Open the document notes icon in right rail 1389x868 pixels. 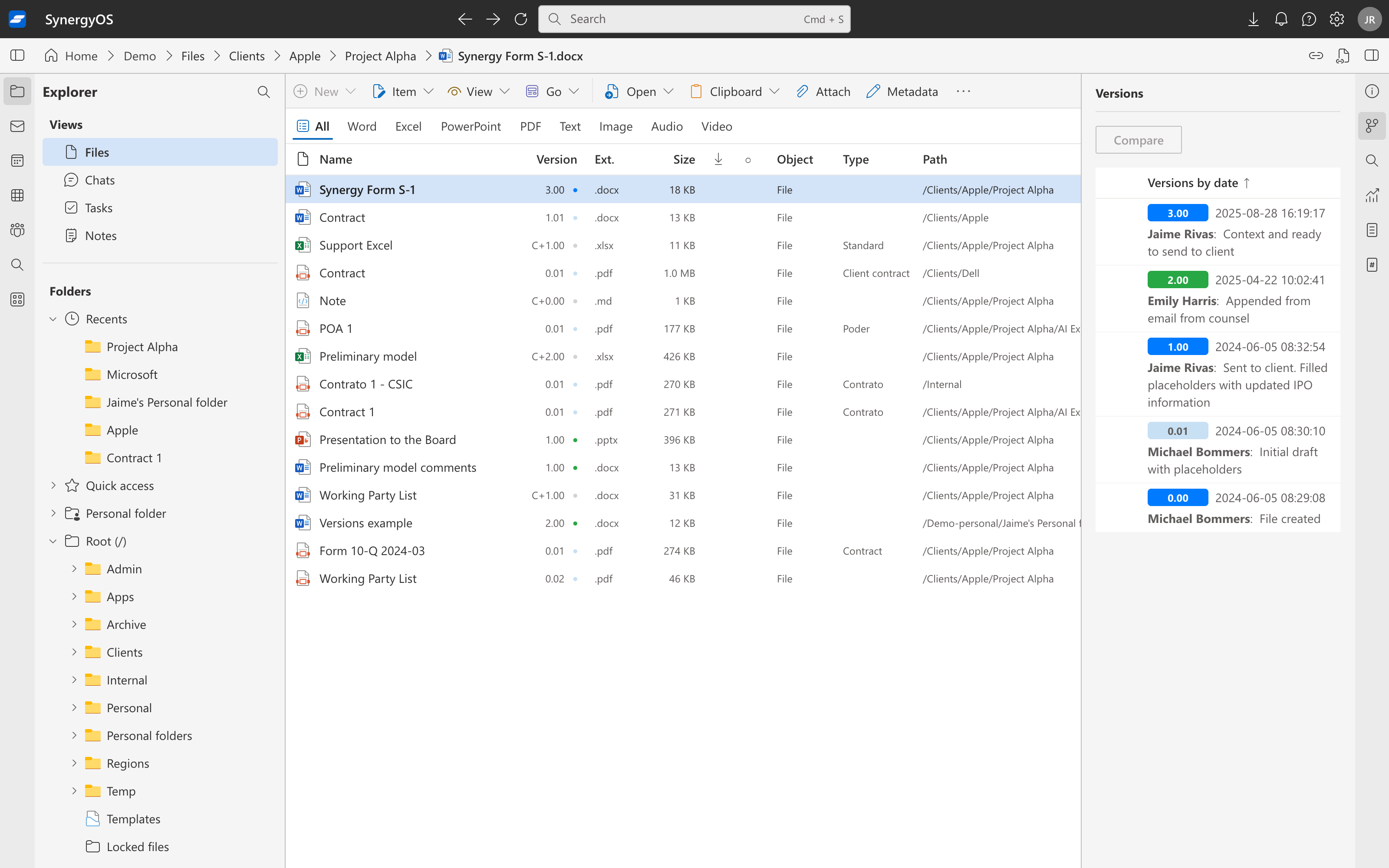[x=1372, y=230]
